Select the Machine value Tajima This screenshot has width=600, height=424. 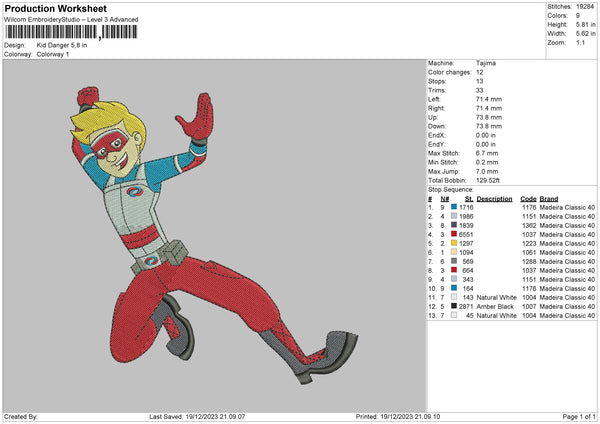click(x=487, y=63)
